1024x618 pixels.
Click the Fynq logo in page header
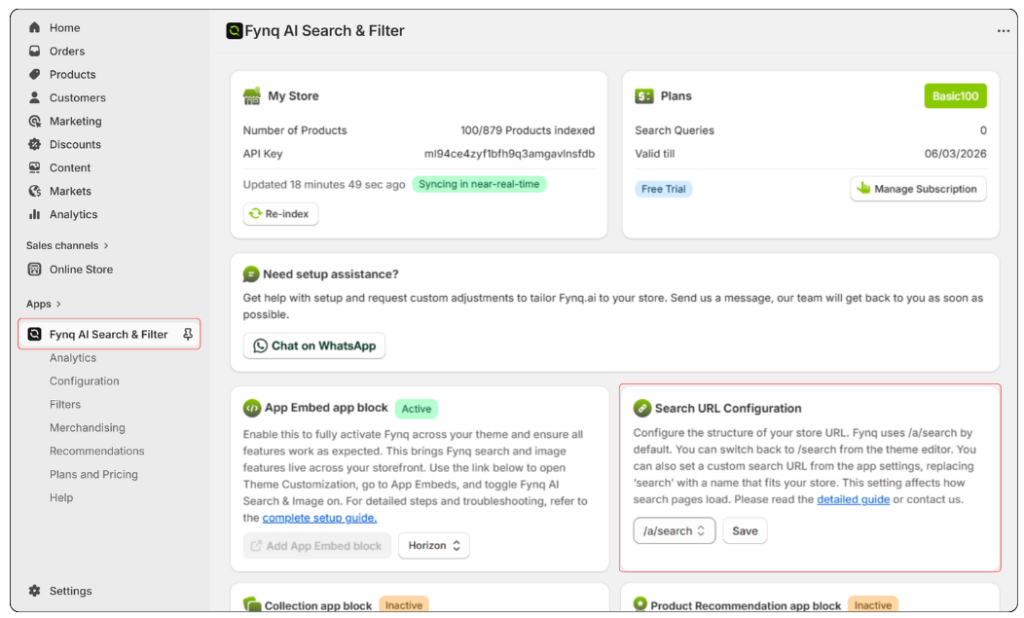click(x=234, y=31)
